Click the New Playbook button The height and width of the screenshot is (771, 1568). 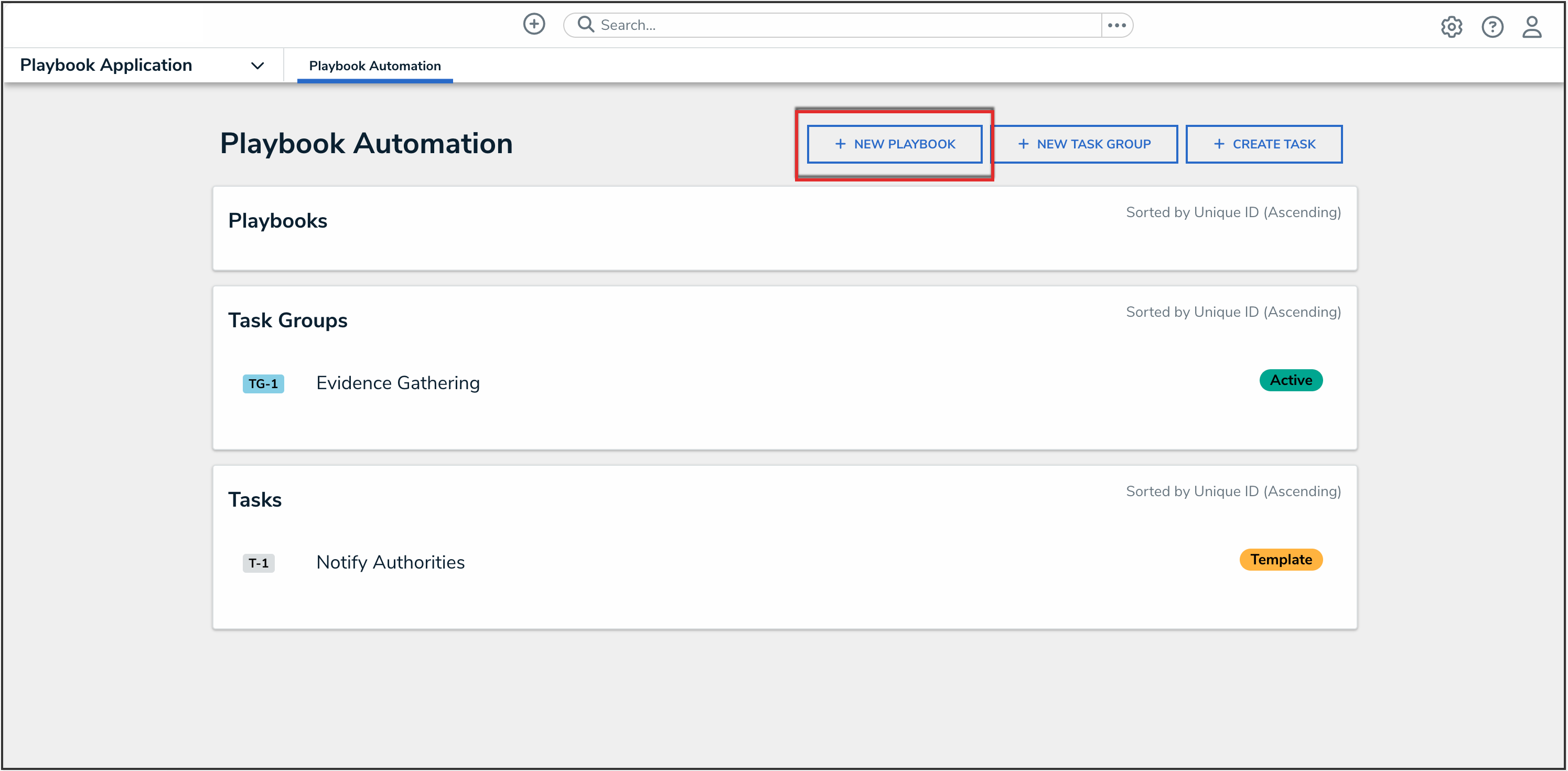[x=894, y=144]
